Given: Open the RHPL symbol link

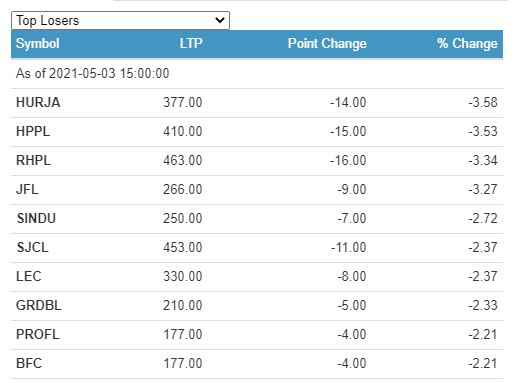Looking at the screenshot, I should point(33,160).
